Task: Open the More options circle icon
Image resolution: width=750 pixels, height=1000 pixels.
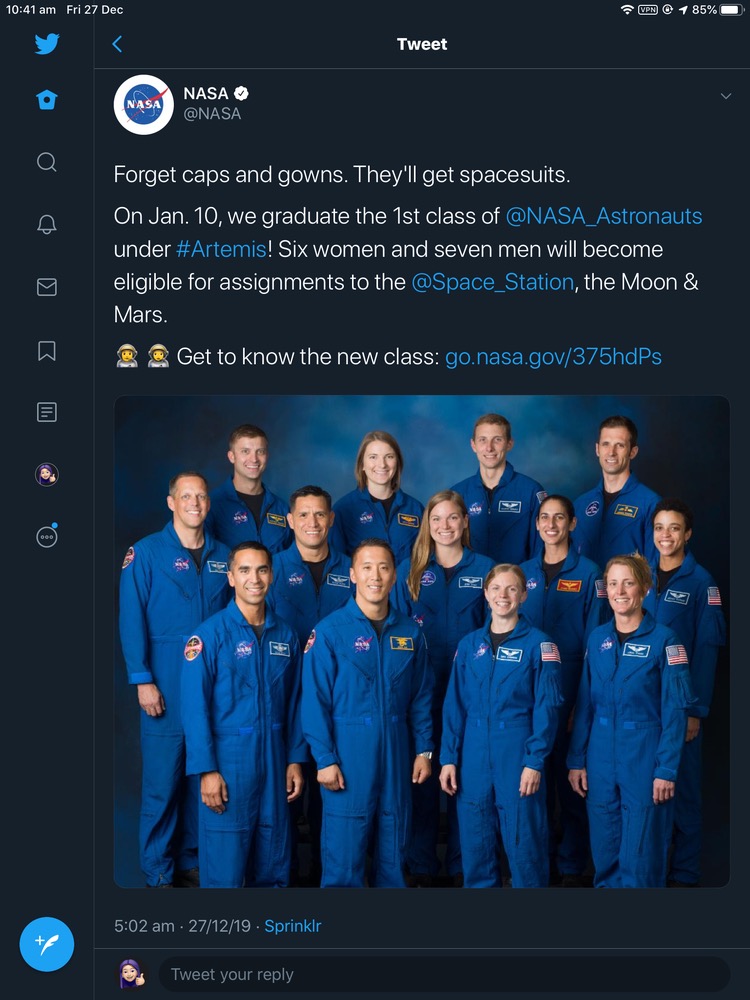Action: [46, 537]
